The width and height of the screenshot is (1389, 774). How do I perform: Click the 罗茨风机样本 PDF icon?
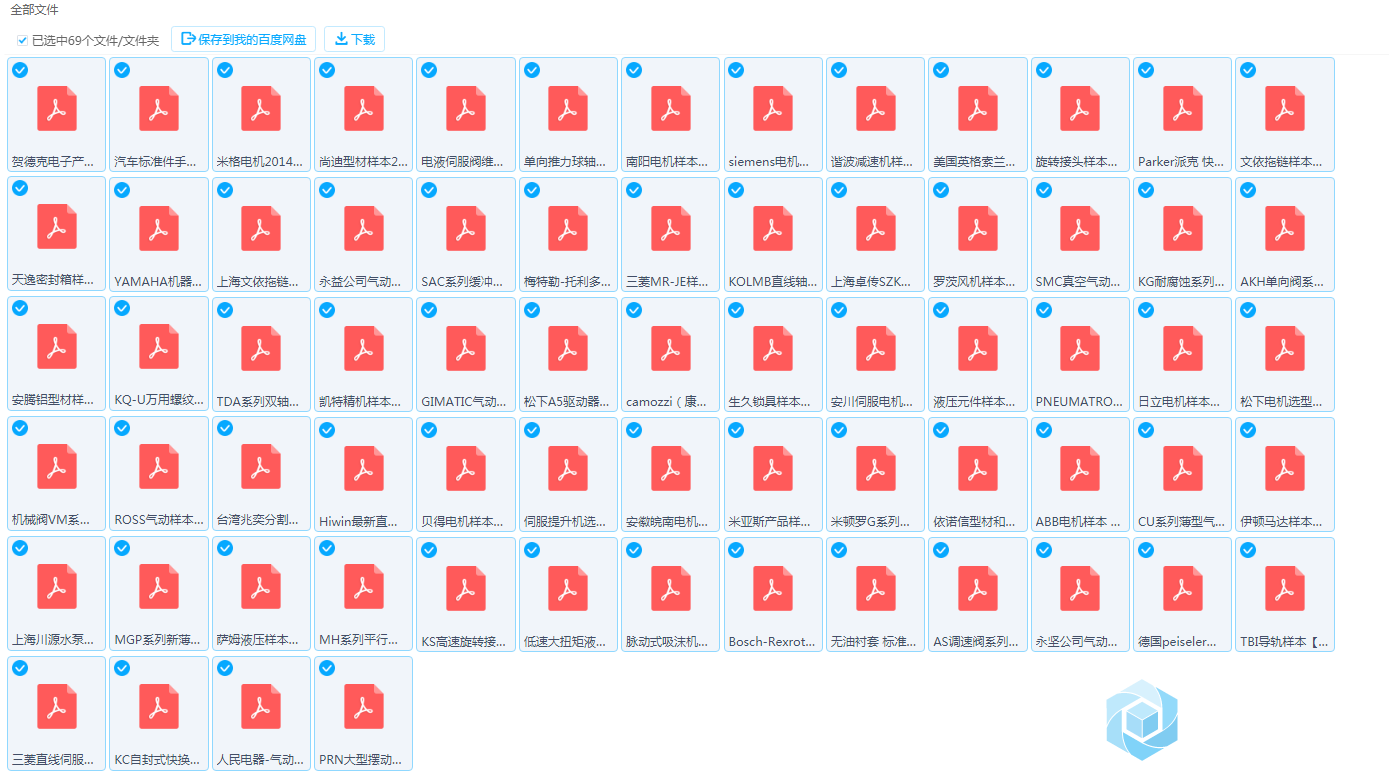coord(978,228)
